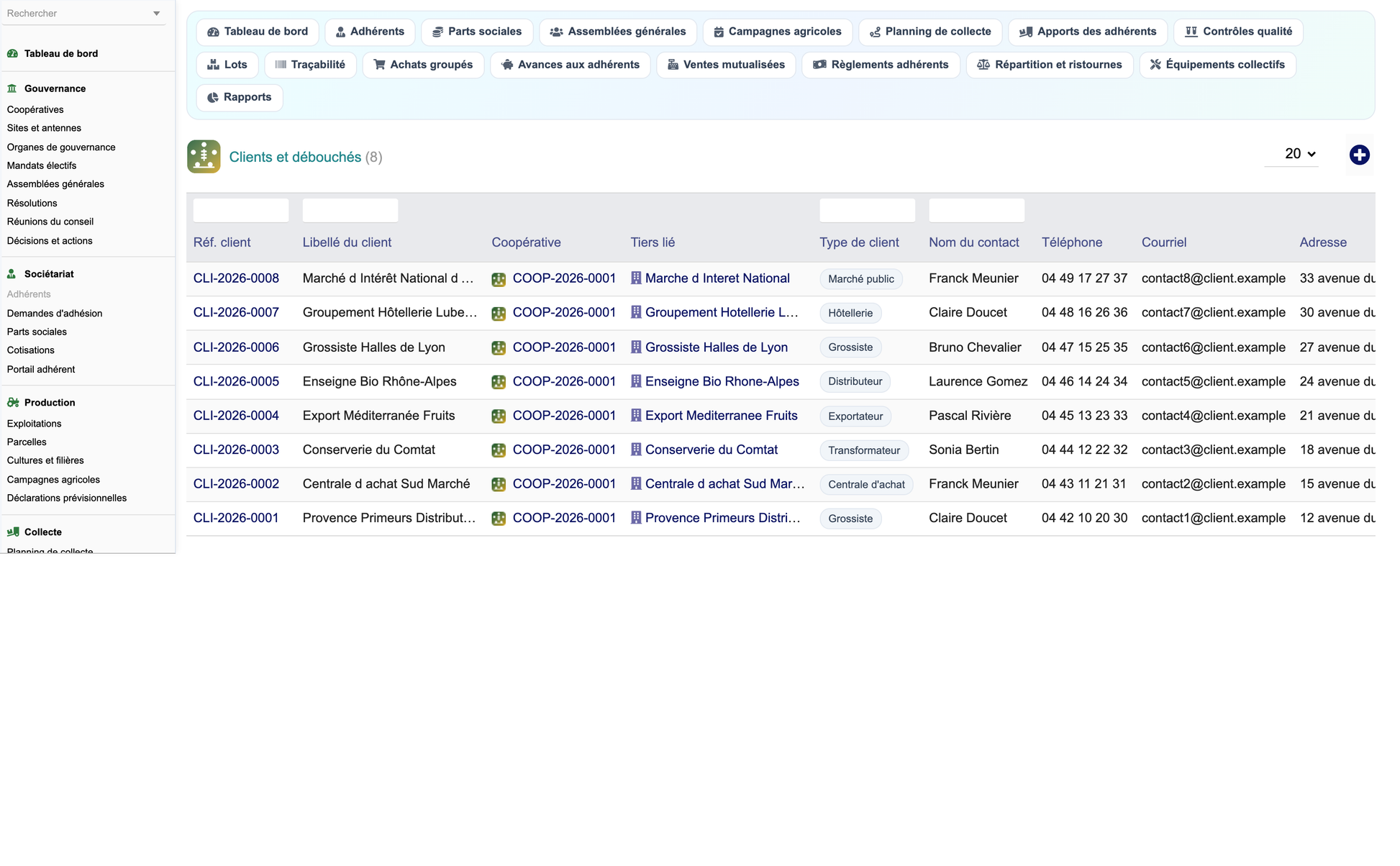Viewport: 1400px width, 866px height.
Task: Sort by Téléphone column header
Action: coord(1072,242)
